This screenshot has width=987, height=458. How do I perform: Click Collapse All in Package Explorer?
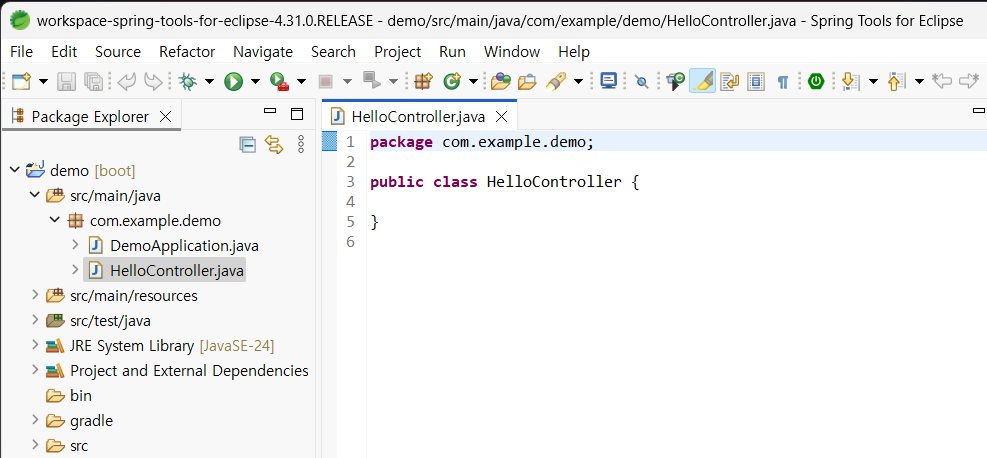tap(248, 145)
